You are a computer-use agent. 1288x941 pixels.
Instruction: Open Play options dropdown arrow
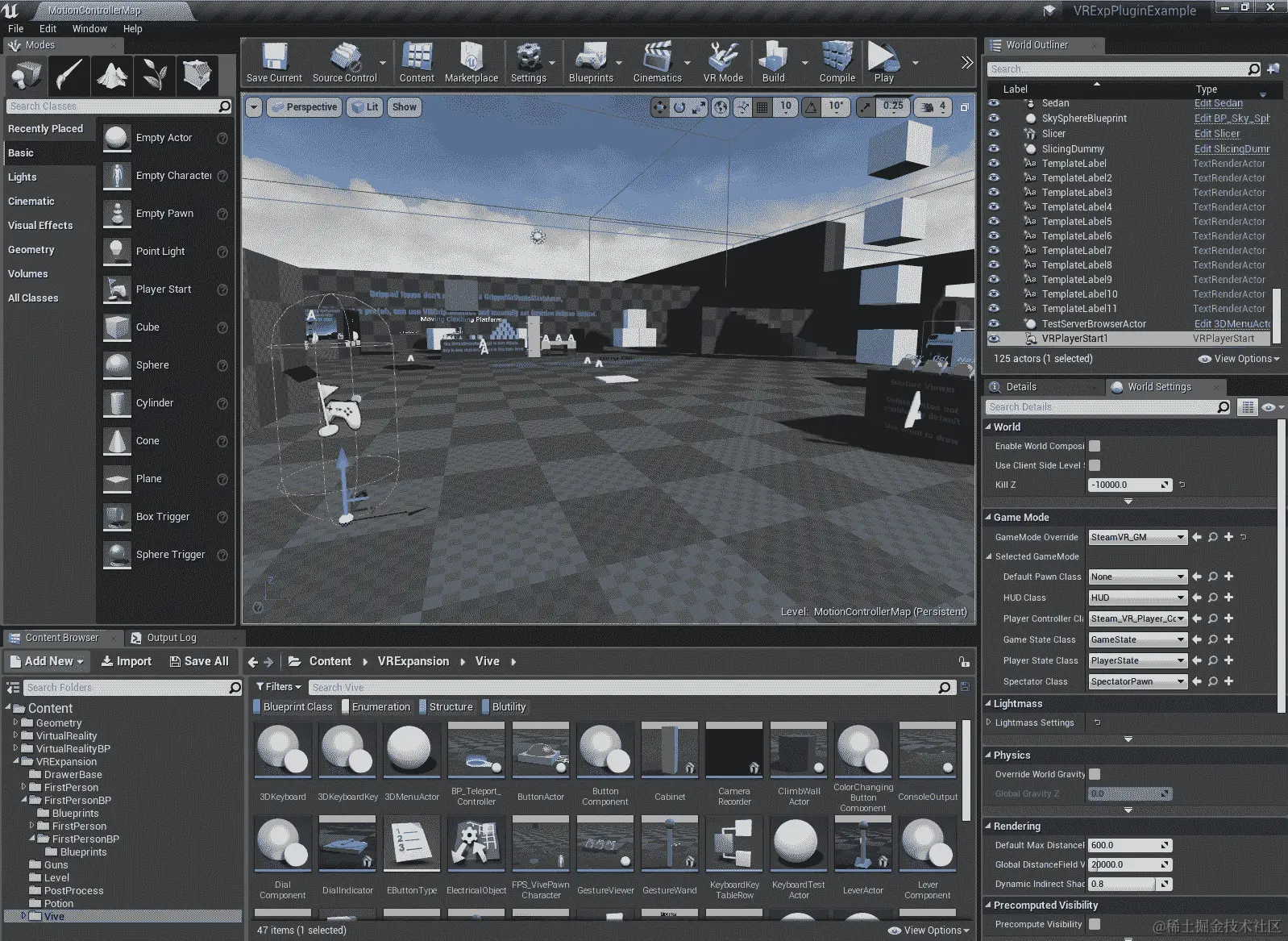[x=915, y=63]
